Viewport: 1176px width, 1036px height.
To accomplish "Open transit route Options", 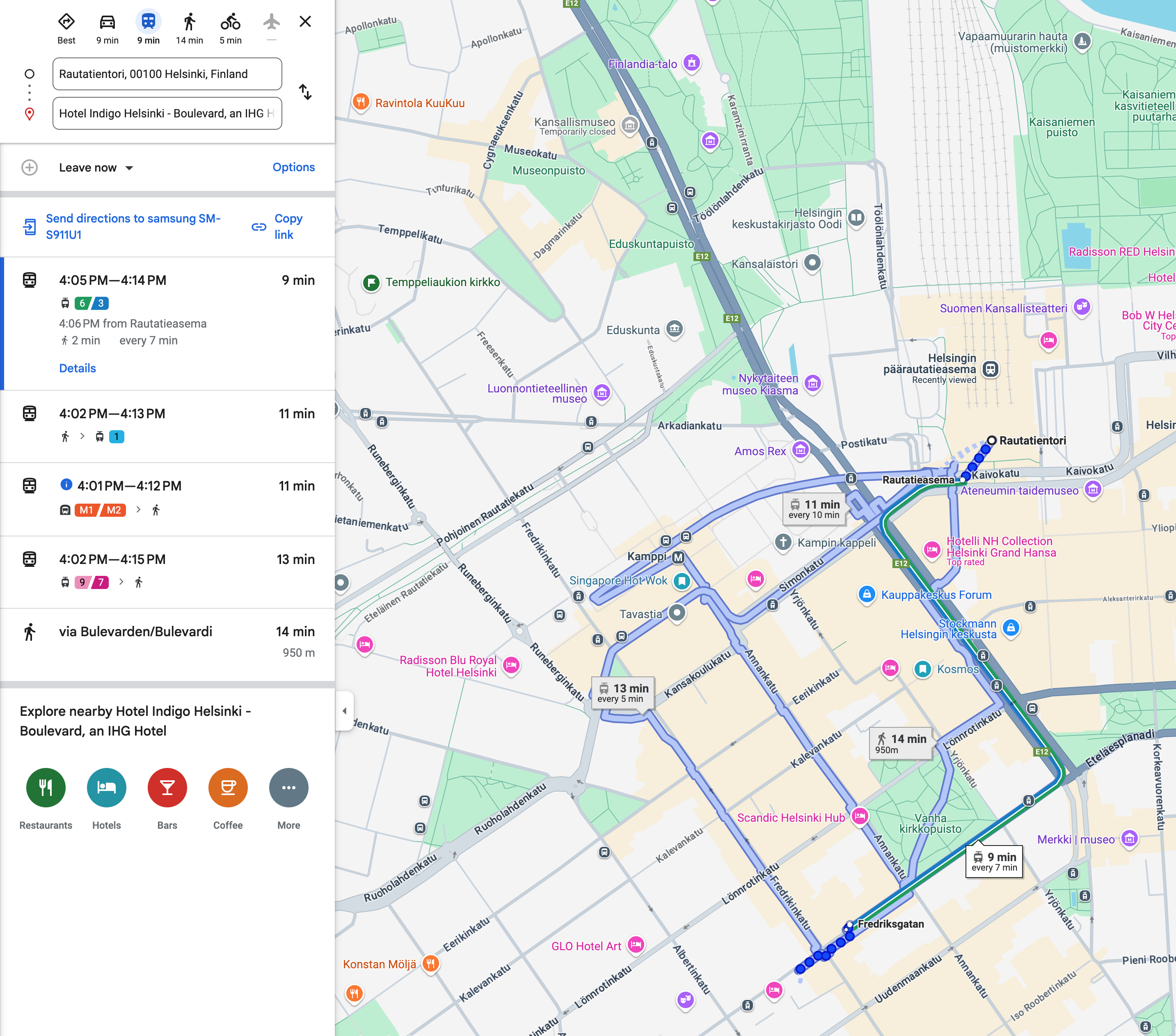I will pyautogui.click(x=293, y=167).
